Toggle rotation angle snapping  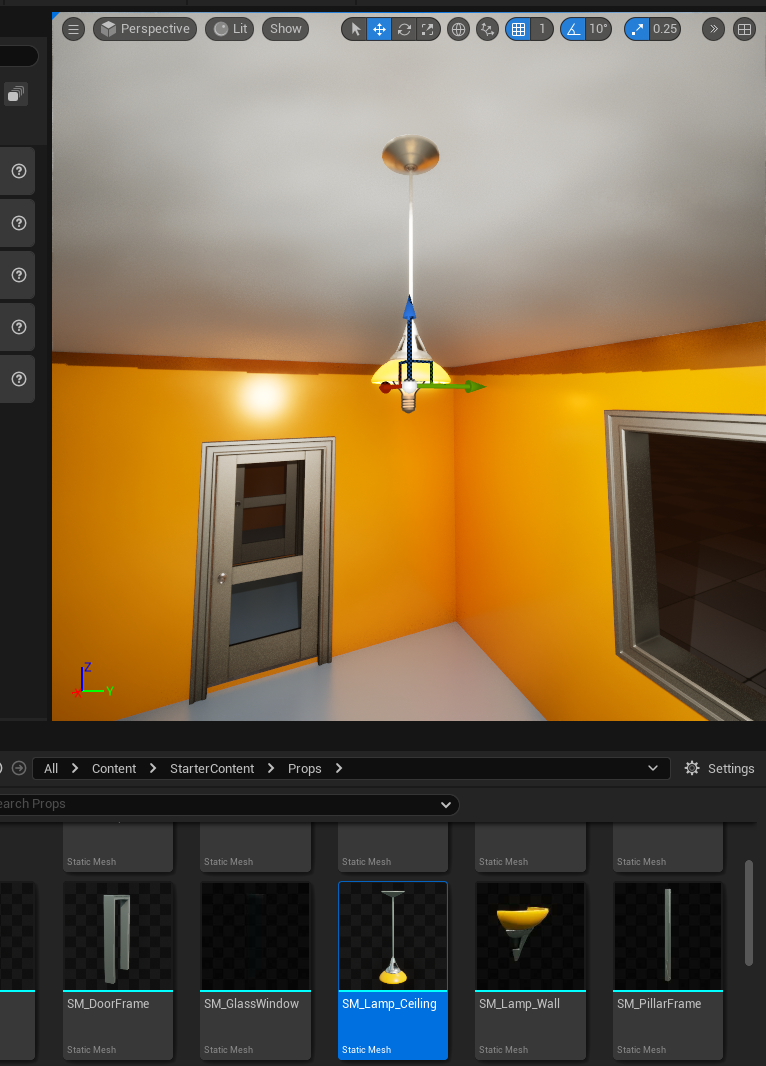[x=573, y=29]
